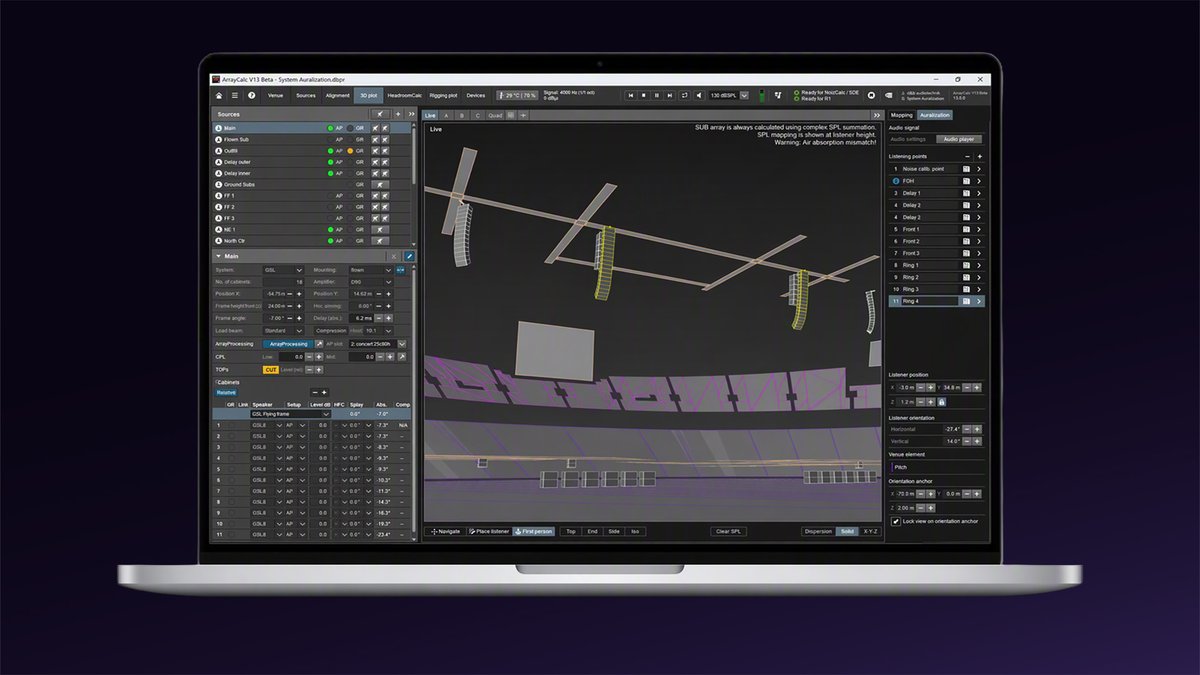Add listening point with plus icon
The width and height of the screenshot is (1200, 675).
(x=980, y=156)
